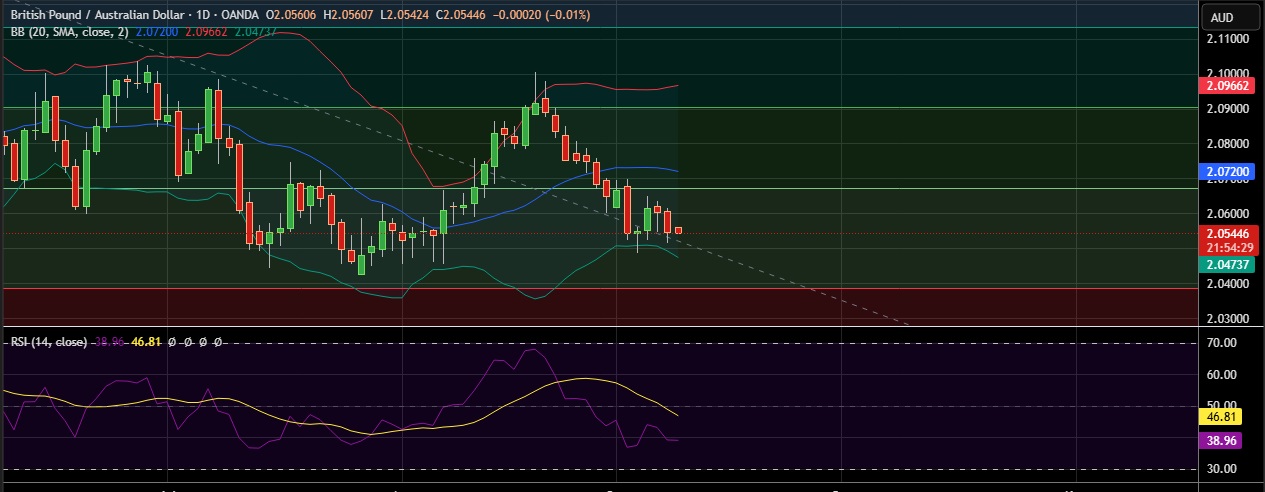
Task: Select the red support zone rectangle
Action: [600, 303]
